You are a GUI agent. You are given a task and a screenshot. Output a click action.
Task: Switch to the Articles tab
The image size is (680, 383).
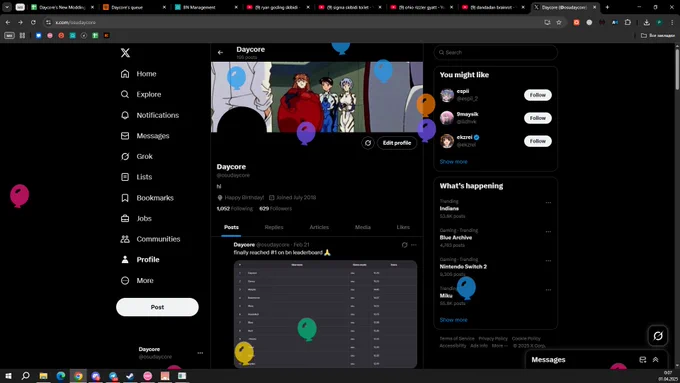tap(319, 227)
